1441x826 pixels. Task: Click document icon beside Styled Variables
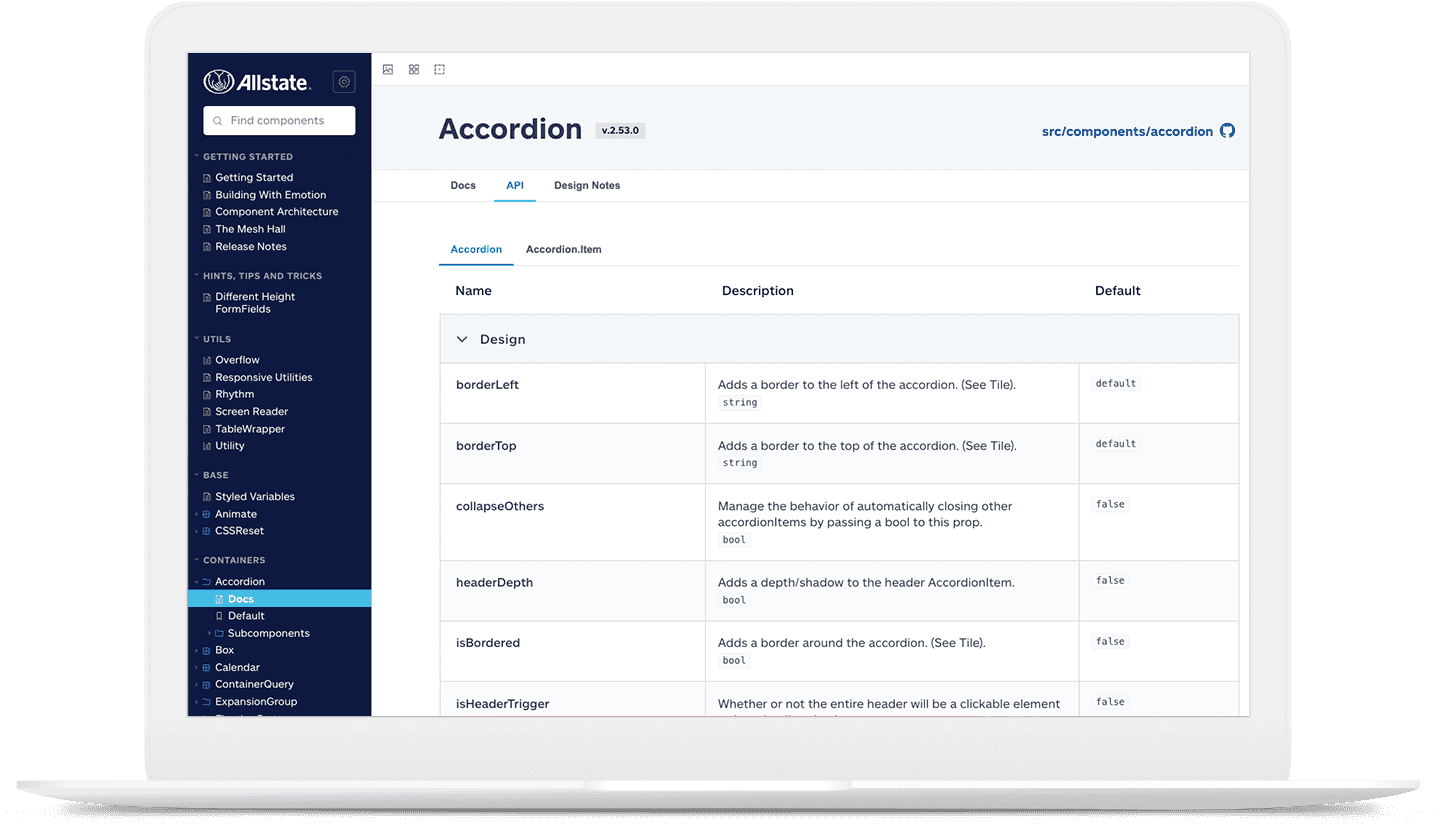pyautogui.click(x=208, y=497)
